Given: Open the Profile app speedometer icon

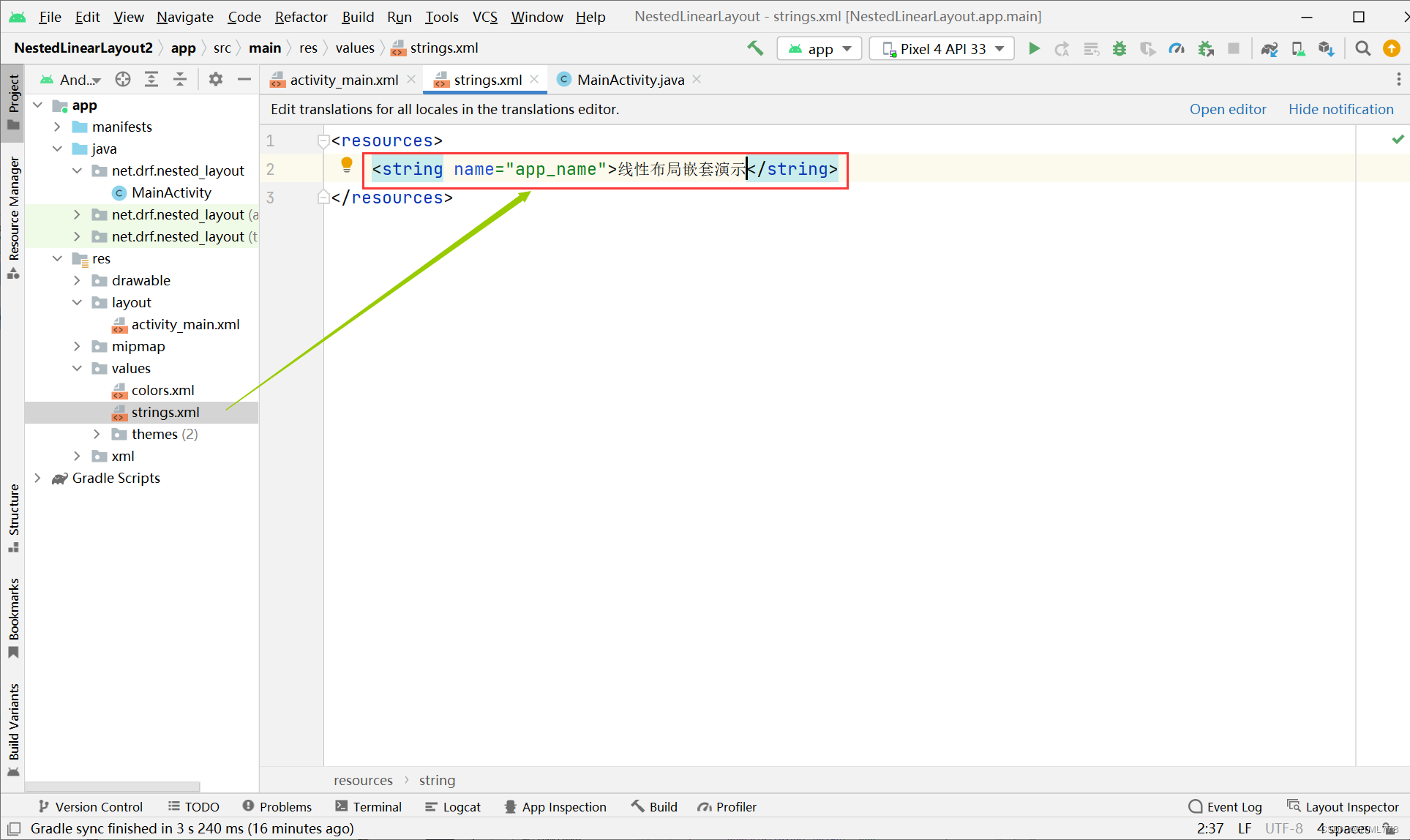Looking at the screenshot, I should point(1177,48).
